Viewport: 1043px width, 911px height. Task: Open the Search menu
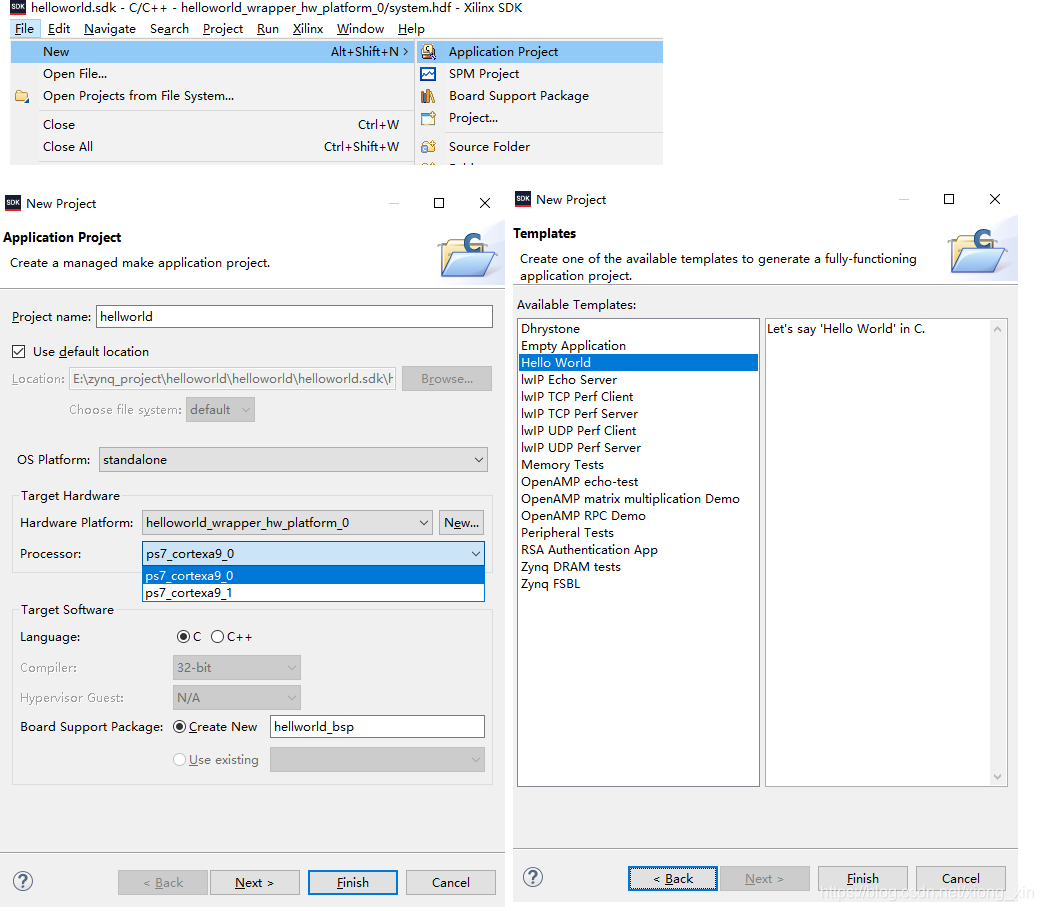click(x=169, y=29)
